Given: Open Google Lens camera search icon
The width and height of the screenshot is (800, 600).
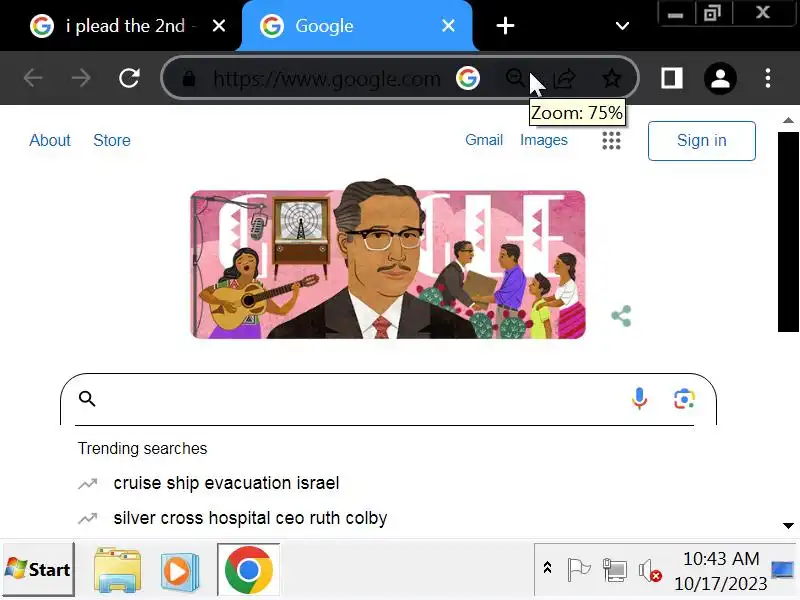Looking at the screenshot, I should point(684,399).
